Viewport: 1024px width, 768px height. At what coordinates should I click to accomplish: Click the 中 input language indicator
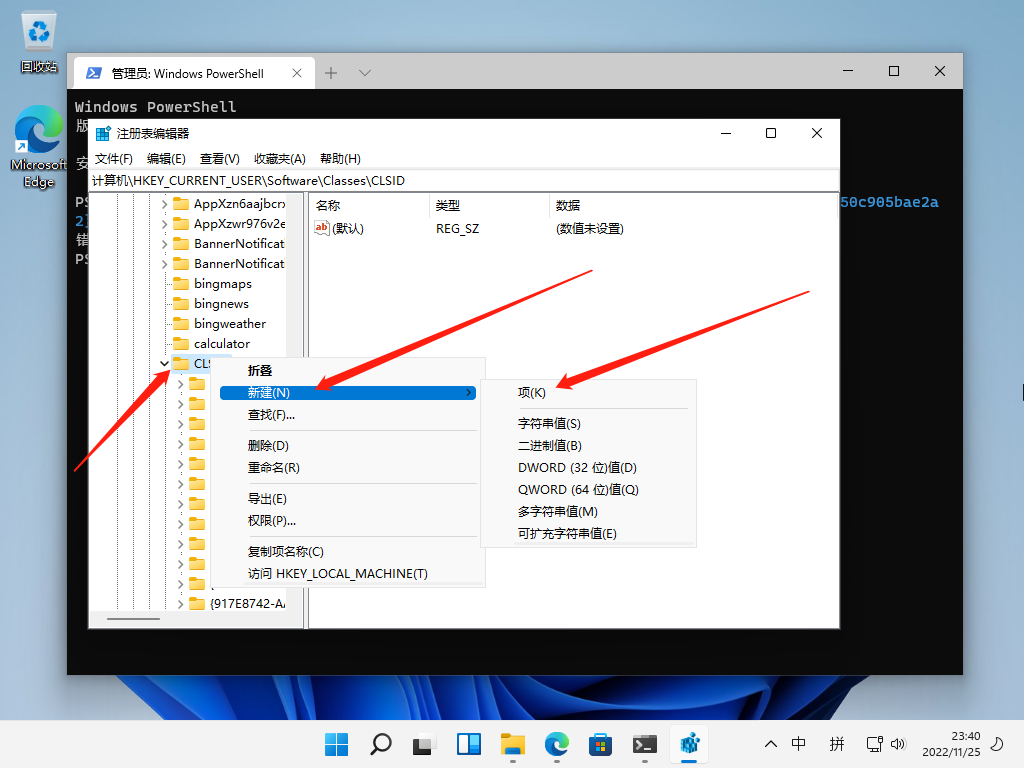click(798, 744)
